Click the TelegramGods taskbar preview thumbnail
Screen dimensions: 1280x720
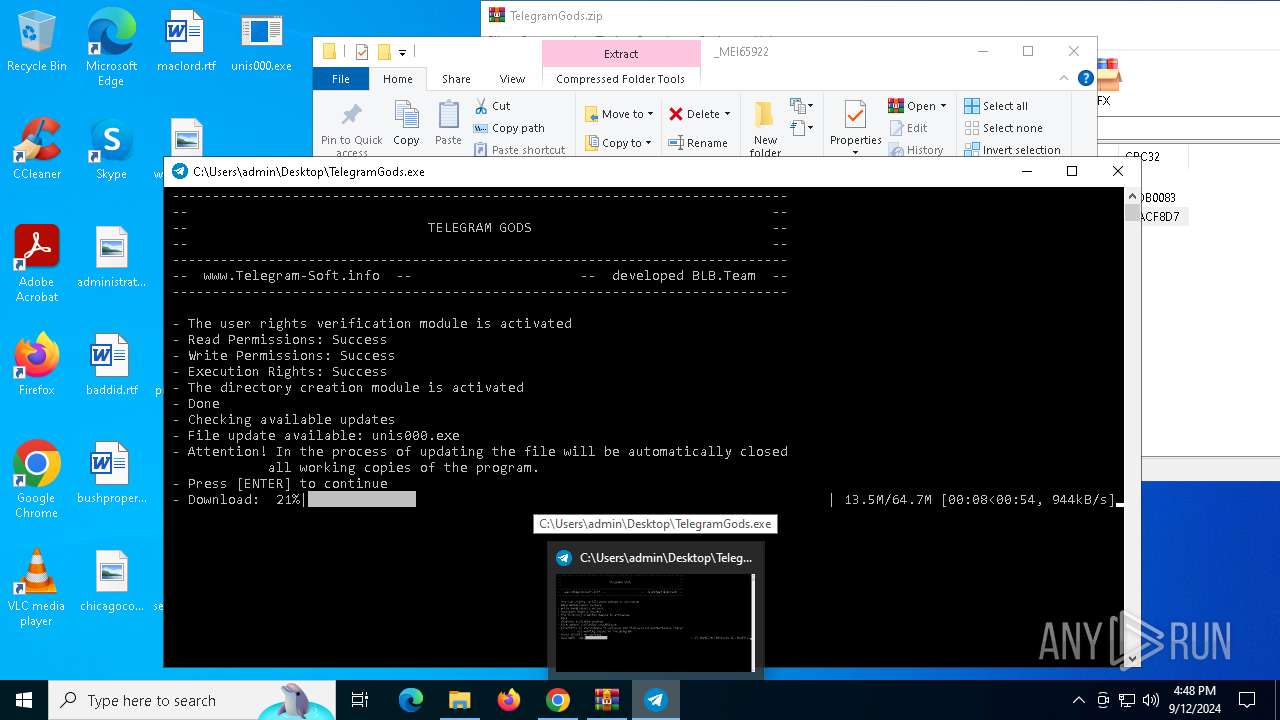(655, 622)
